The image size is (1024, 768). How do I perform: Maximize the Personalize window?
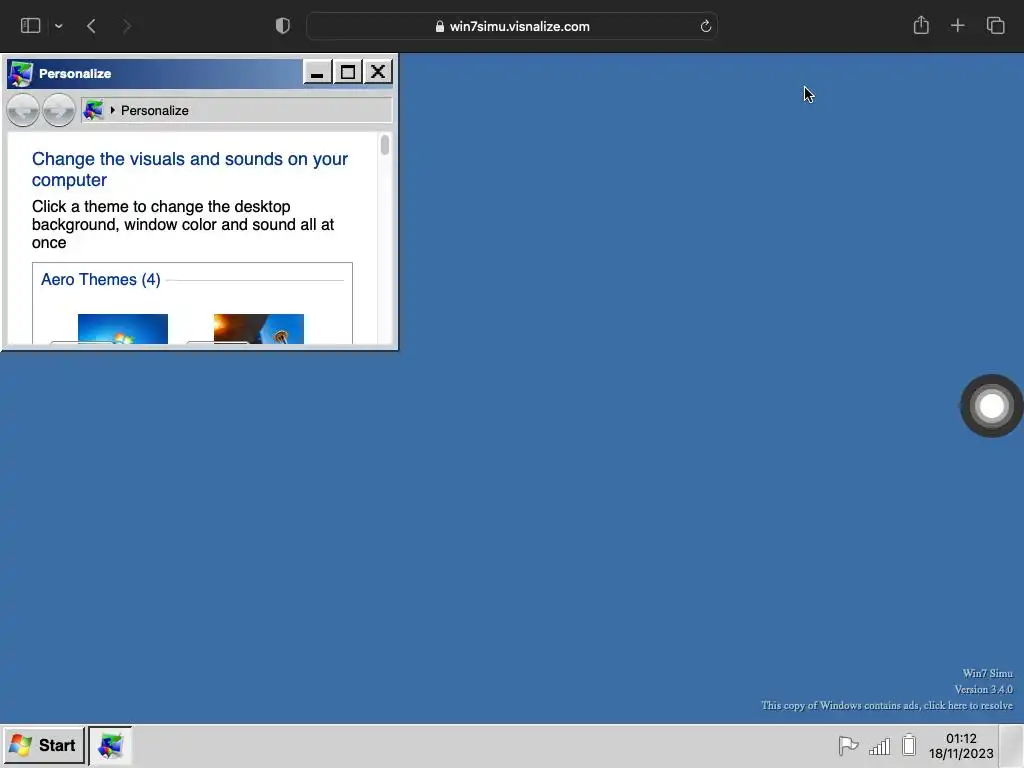347,72
